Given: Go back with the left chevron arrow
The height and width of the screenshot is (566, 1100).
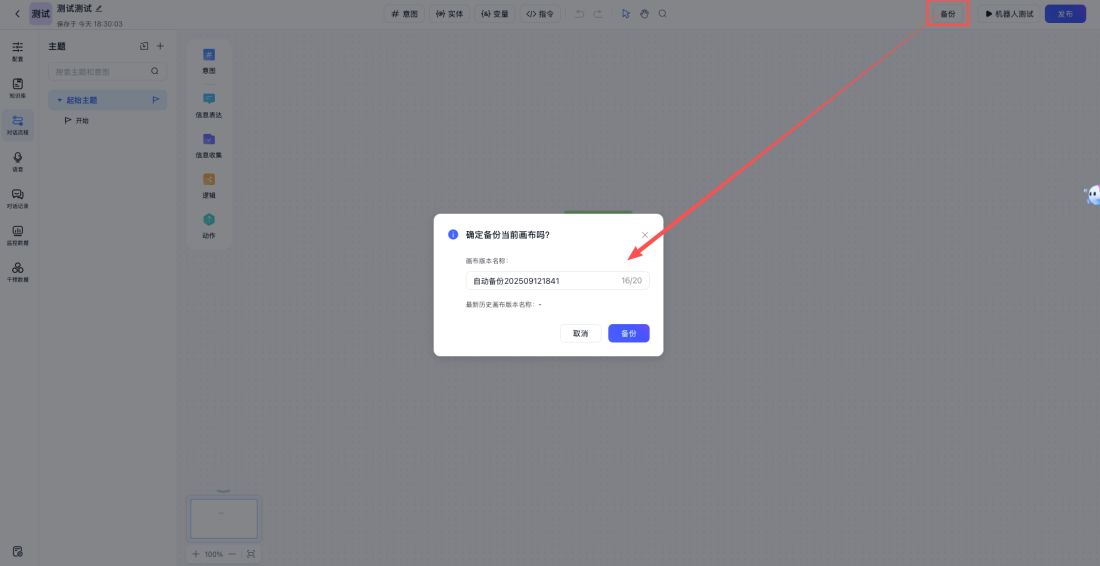Looking at the screenshot, I should (x=18, y=14).
